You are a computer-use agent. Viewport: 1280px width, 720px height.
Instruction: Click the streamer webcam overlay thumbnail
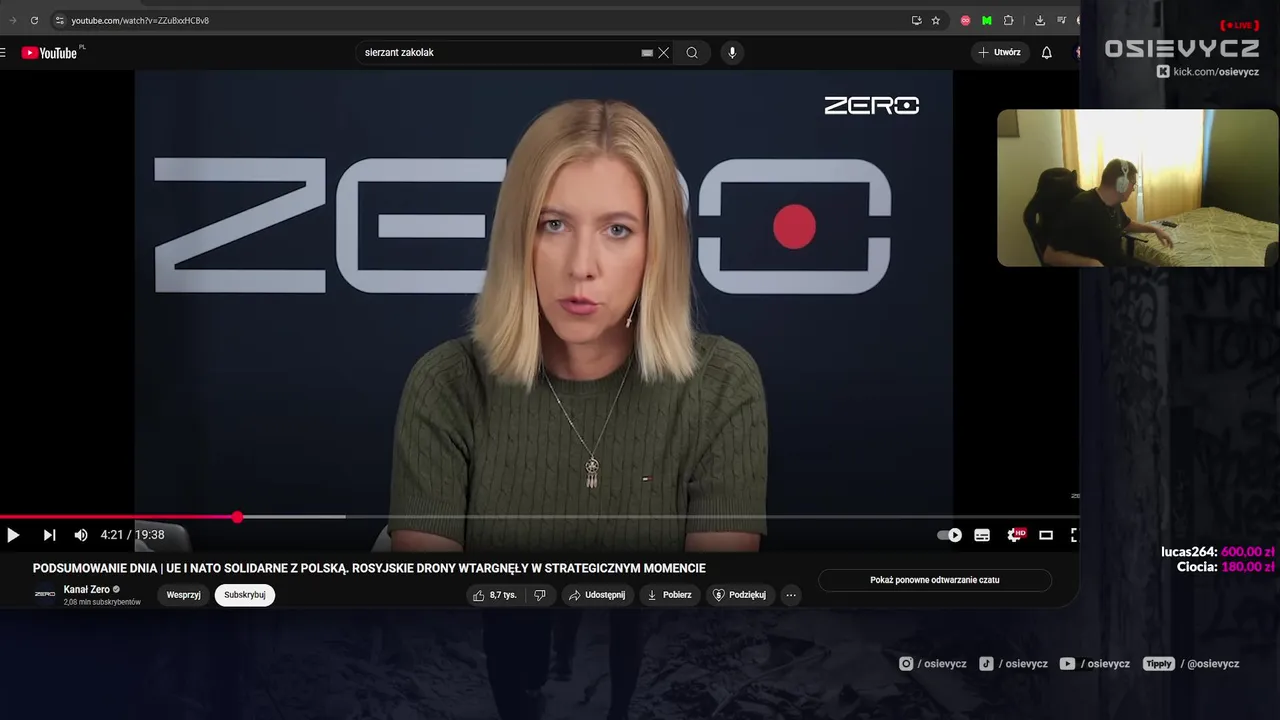click(1138, 188)
